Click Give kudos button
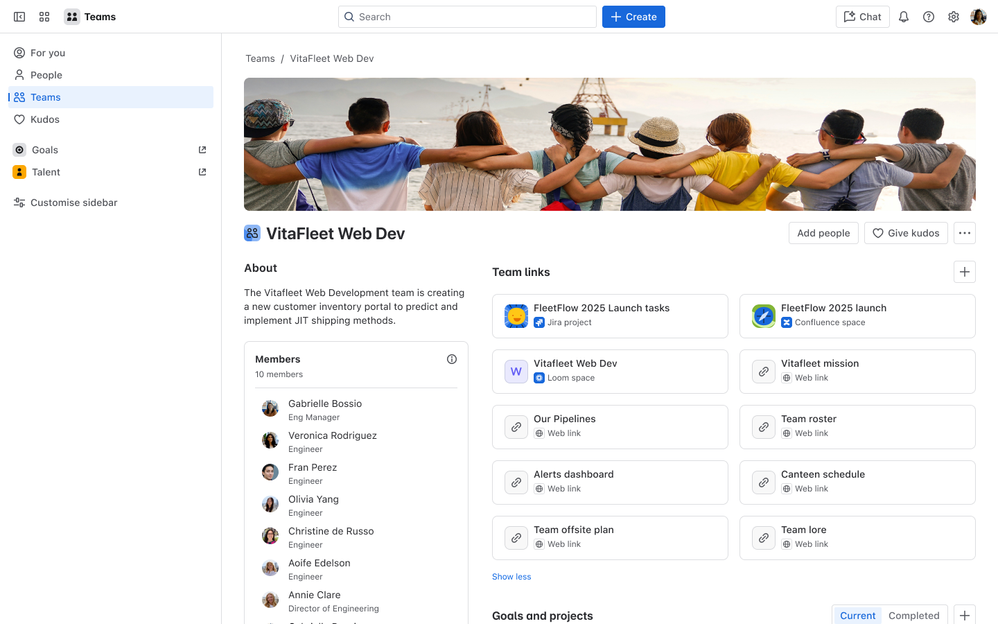Viewport: 998px width, 624px height. [906, 233]
